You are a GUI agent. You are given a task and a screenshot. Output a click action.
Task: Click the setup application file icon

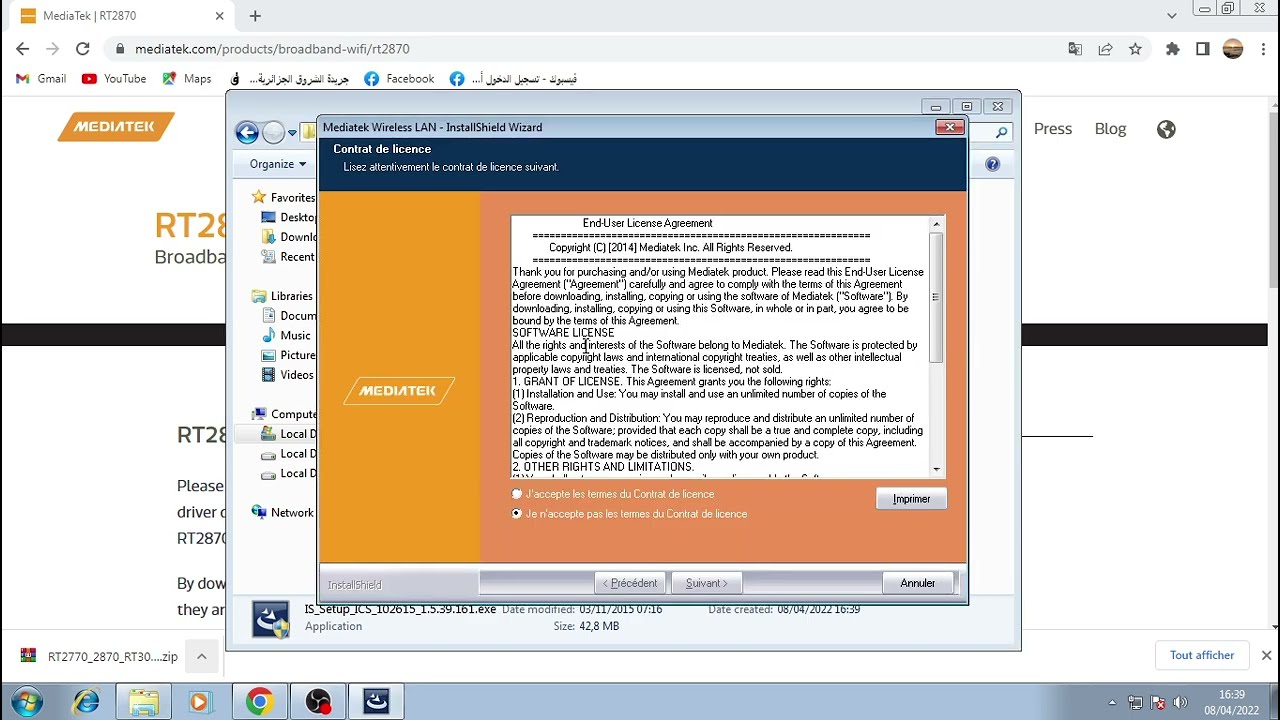click(272, 619)
